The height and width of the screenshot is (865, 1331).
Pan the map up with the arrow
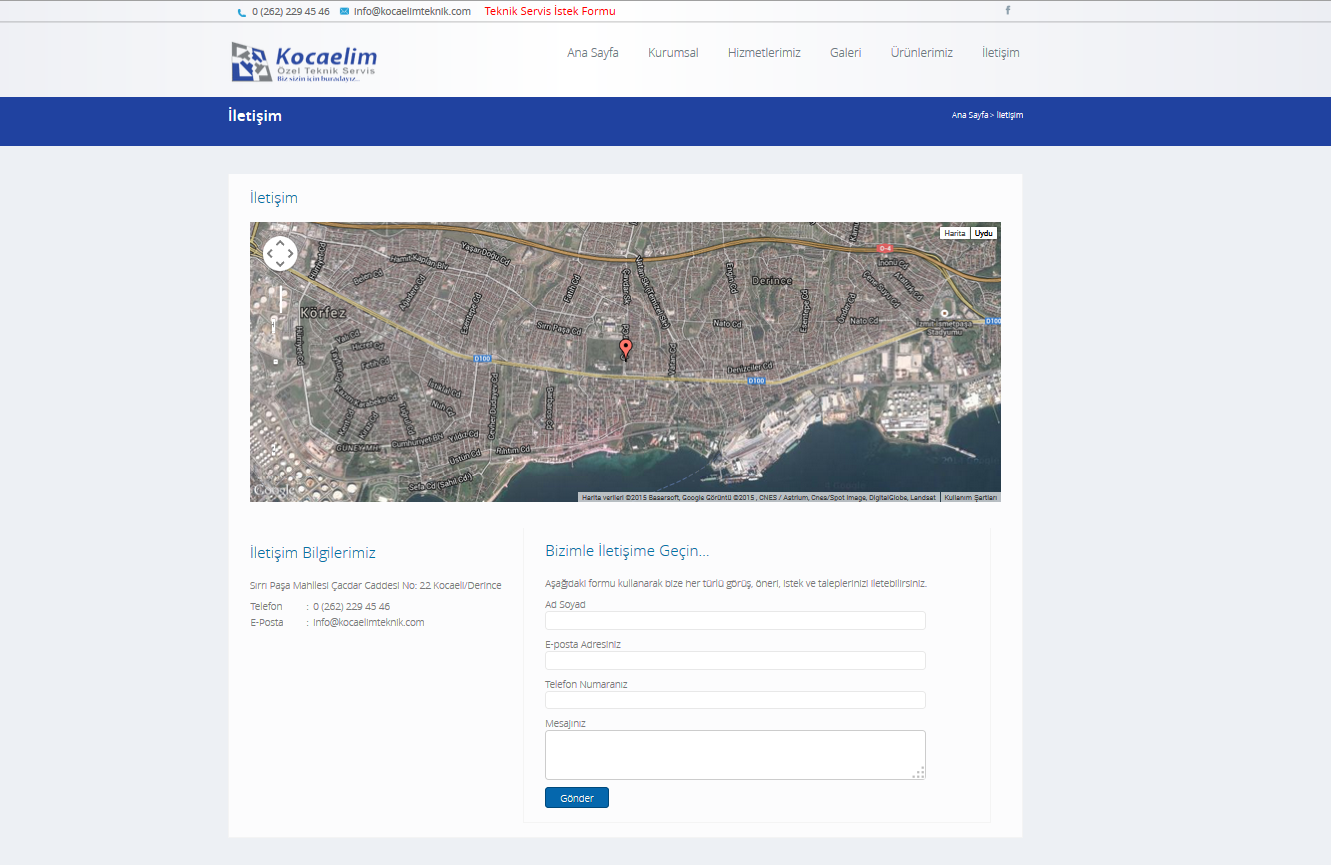coord(280,242)
